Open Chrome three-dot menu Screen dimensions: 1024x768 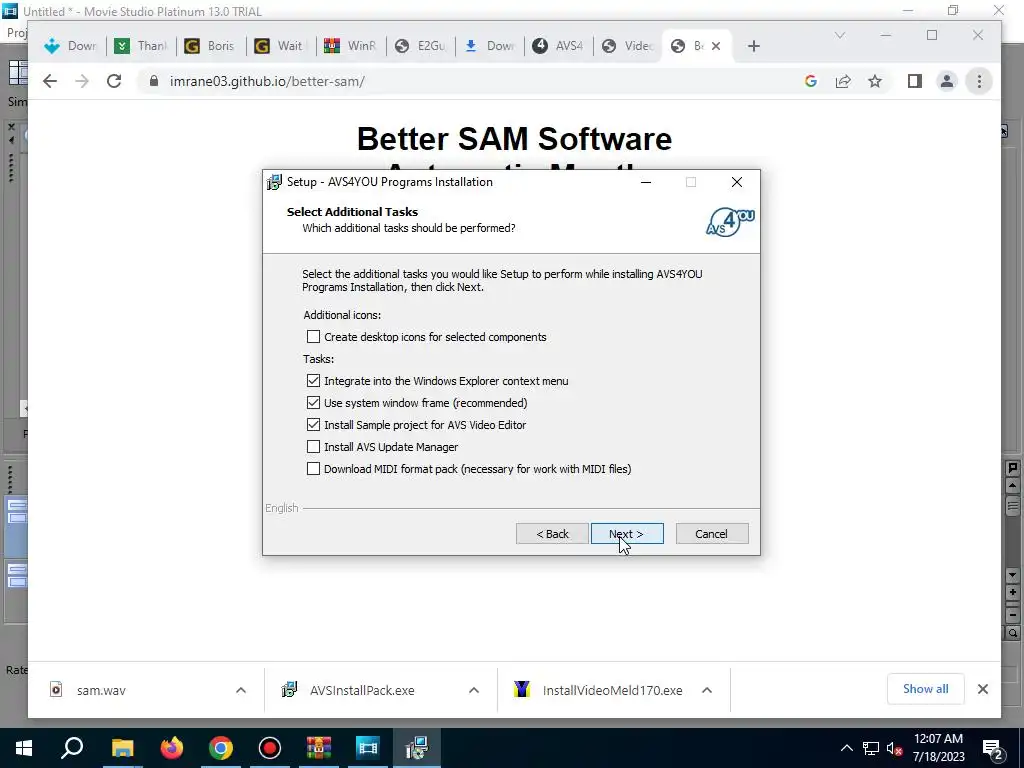pos(979,81)
